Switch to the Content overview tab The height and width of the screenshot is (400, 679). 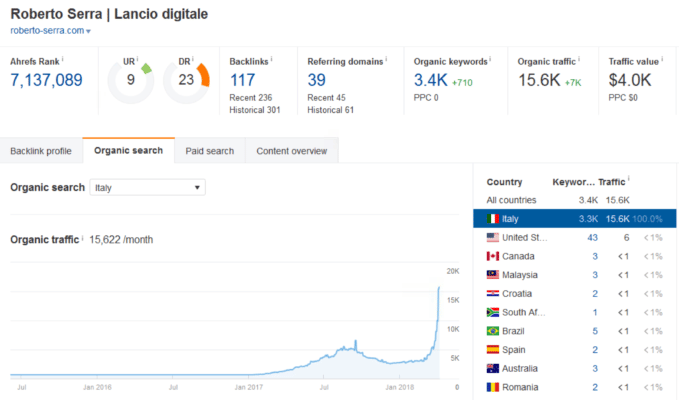coord(292,151)
